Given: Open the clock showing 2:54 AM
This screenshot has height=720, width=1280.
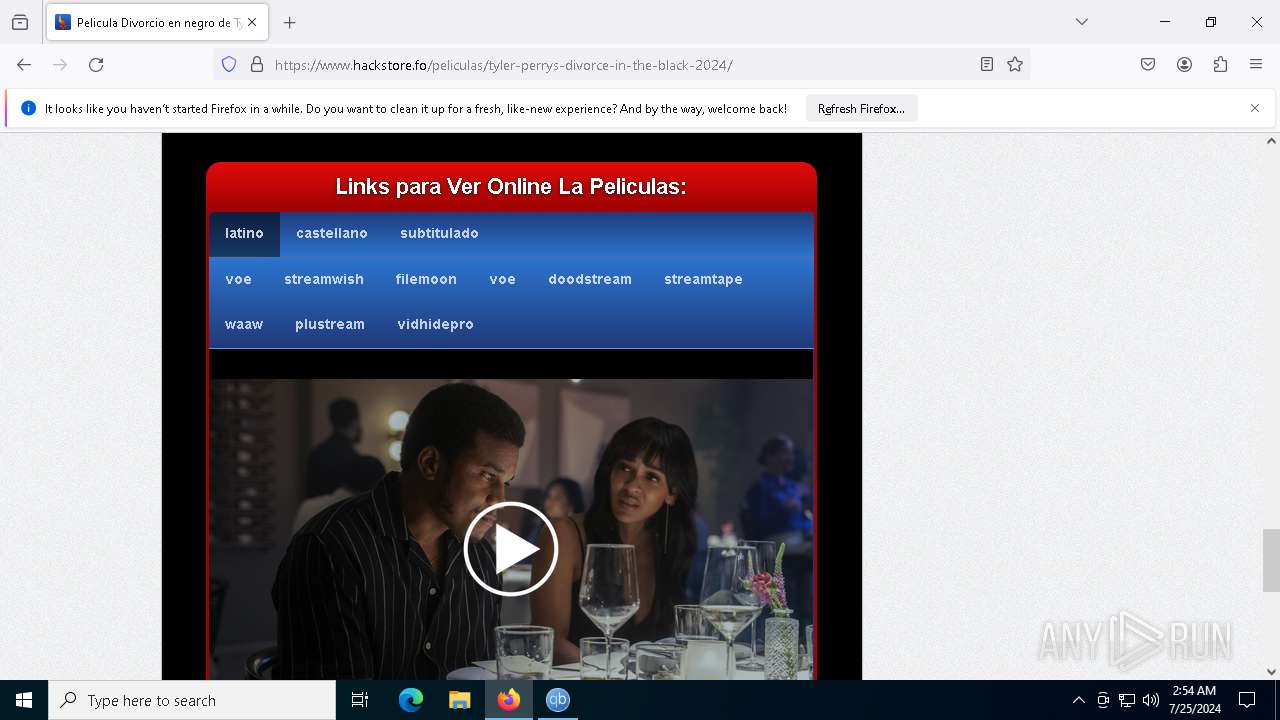Looking at the screenshot, I should (x=1194, y=700).
